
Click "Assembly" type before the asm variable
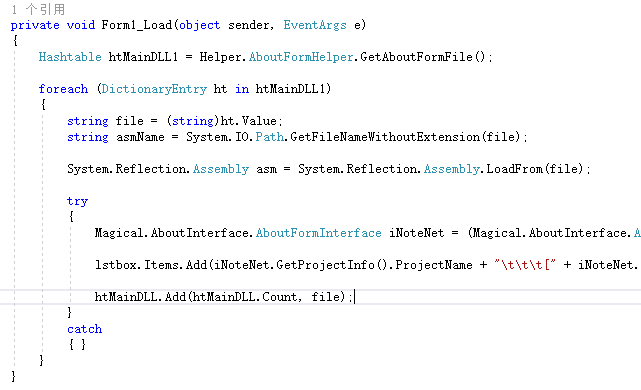221,169
